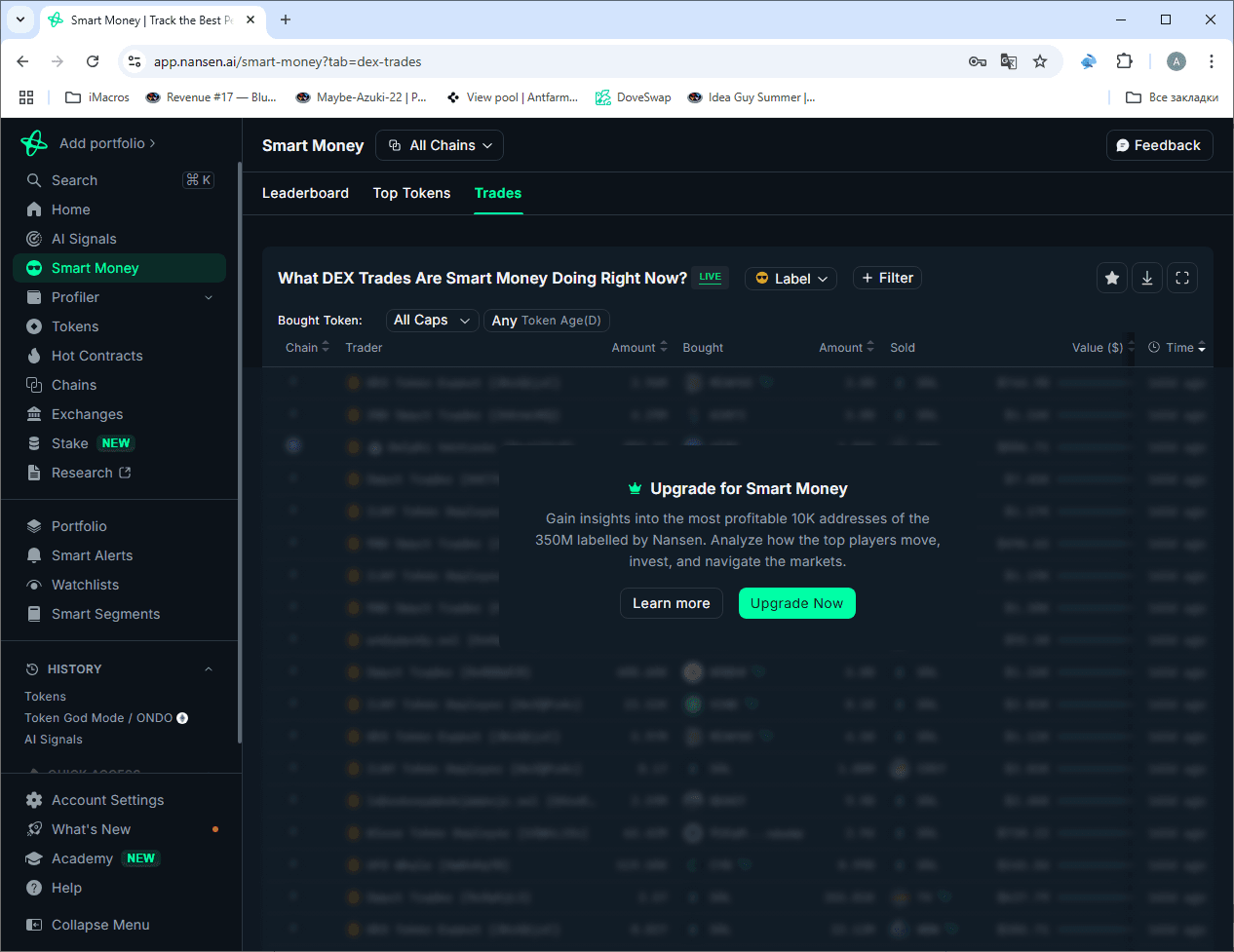Open the Revenue #17 bookmark

[x=211, y=97]
